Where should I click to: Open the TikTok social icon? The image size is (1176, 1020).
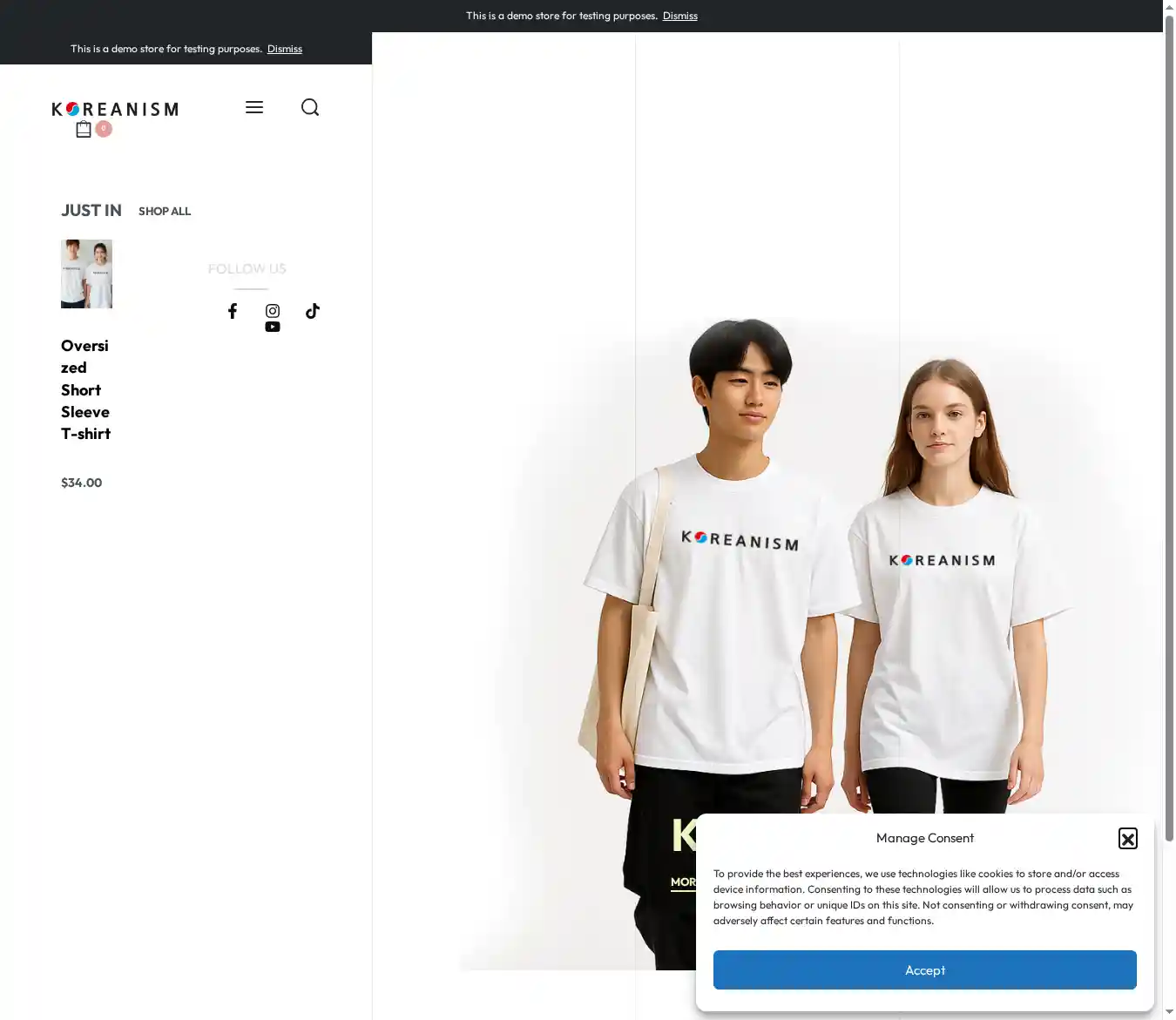(313, 311)
